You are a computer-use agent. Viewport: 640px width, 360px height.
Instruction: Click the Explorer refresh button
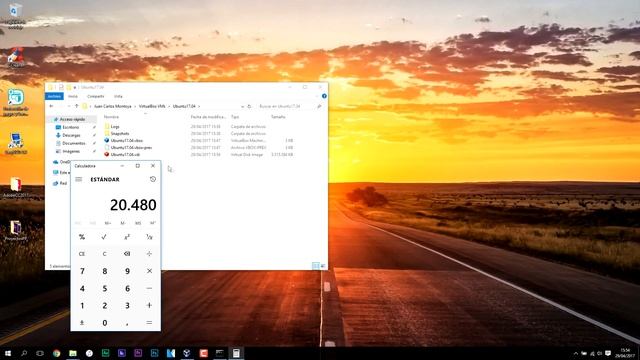pos(249,106)
